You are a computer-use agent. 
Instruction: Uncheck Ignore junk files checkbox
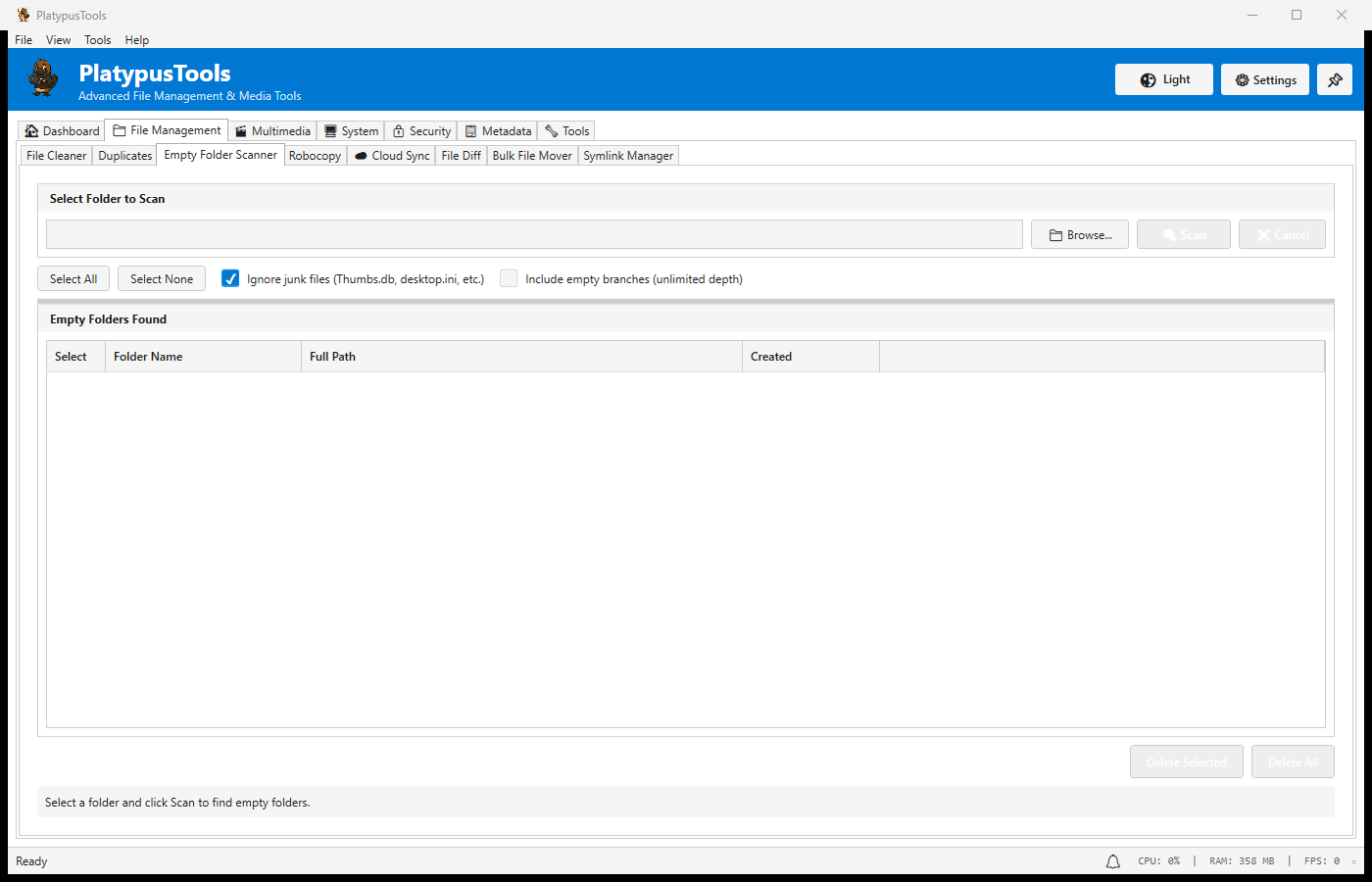pyautogui.click(x=230, y=278)
